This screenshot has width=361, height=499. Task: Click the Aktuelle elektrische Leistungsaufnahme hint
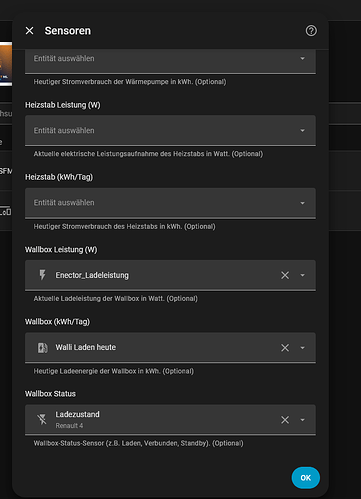point(148,154)
